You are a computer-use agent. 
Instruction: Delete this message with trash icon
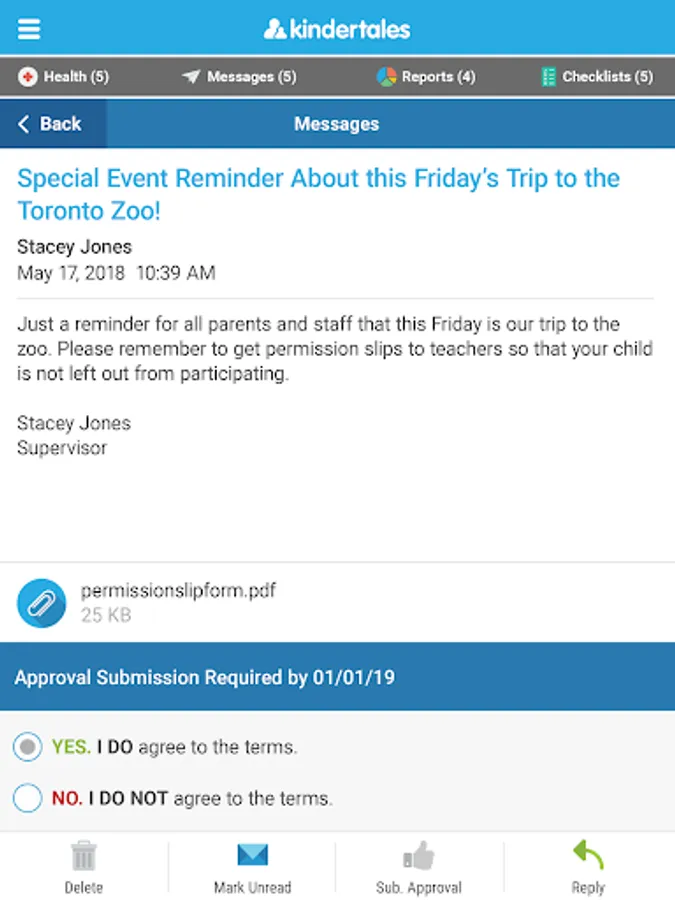[84, 866]
